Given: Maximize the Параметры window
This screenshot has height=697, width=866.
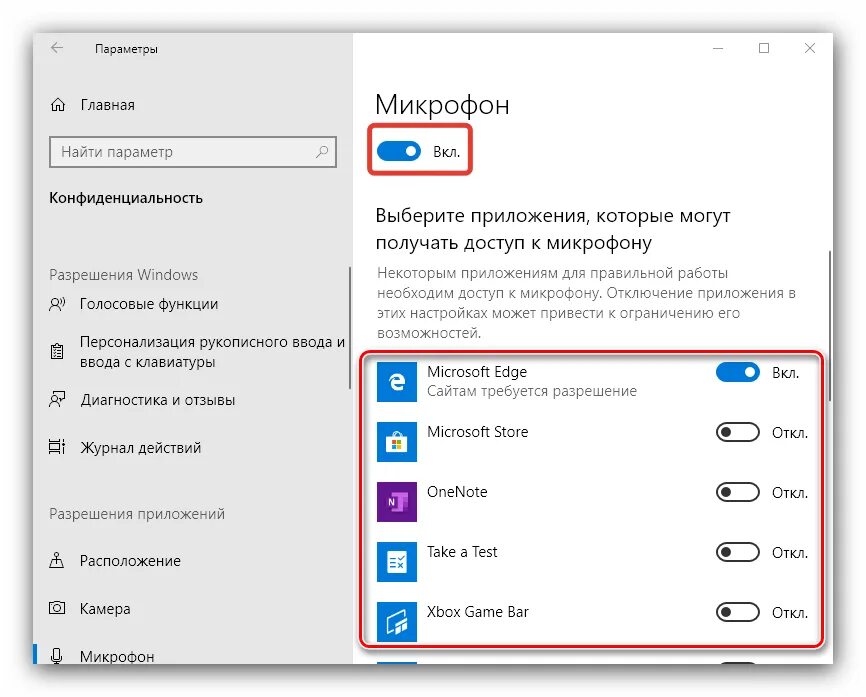Looking at the screenshot, I should click(764, 48).
